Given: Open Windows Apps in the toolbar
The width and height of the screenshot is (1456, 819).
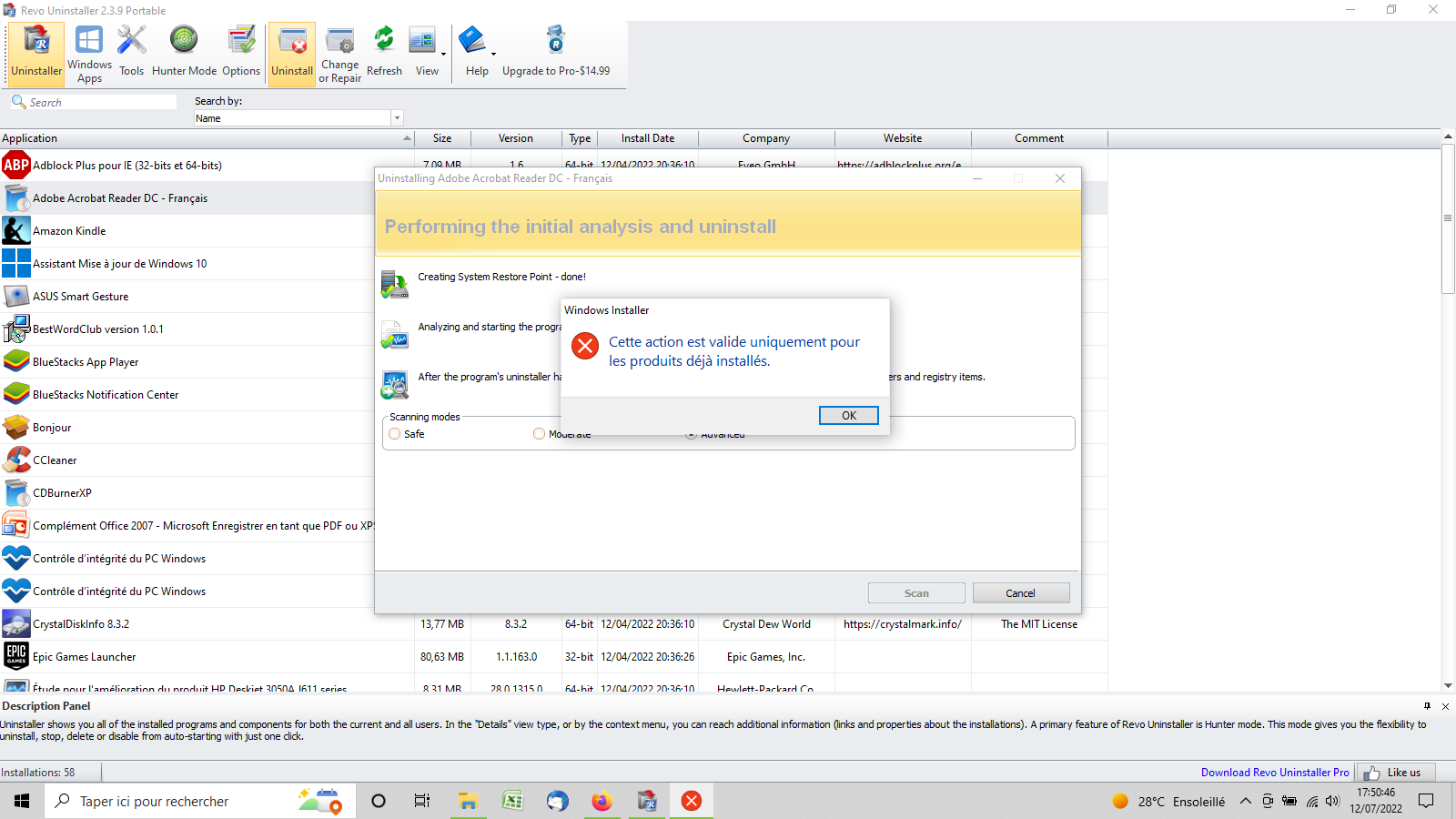Looking at the screenshot, I should tap(89, 53).
